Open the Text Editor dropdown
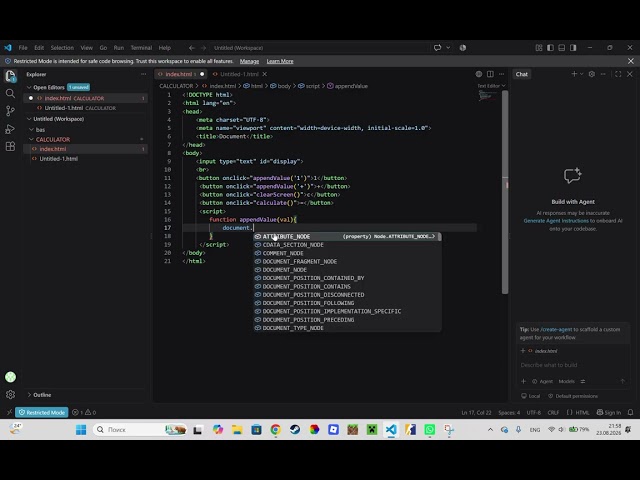 point(491,86)
